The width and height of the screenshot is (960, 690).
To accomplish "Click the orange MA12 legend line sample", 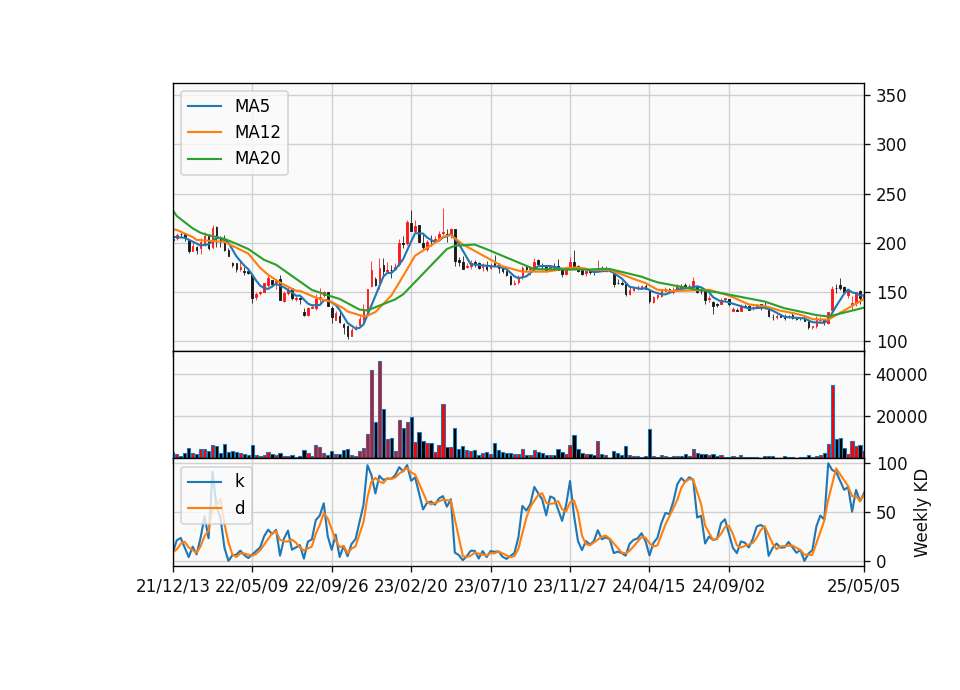I will point(204,132).
